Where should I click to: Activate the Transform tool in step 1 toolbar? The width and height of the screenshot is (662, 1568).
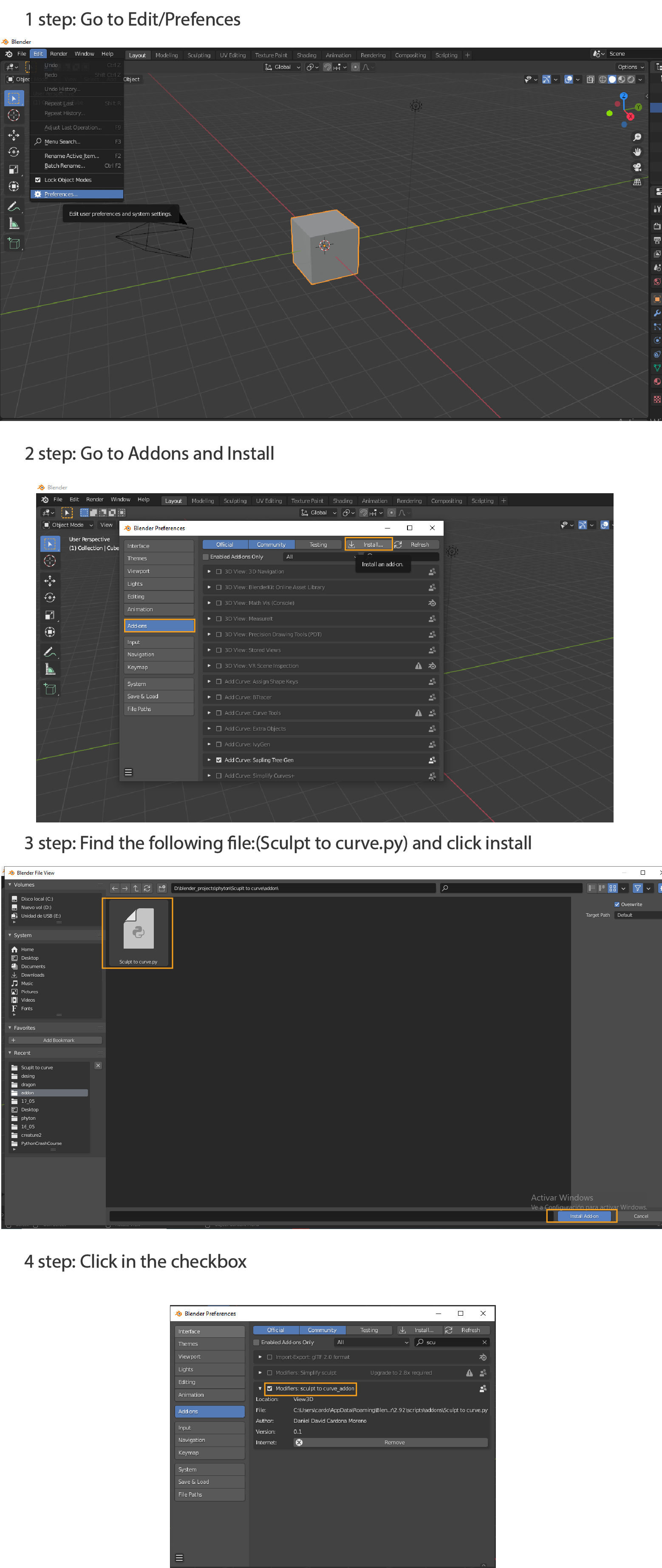14,186
